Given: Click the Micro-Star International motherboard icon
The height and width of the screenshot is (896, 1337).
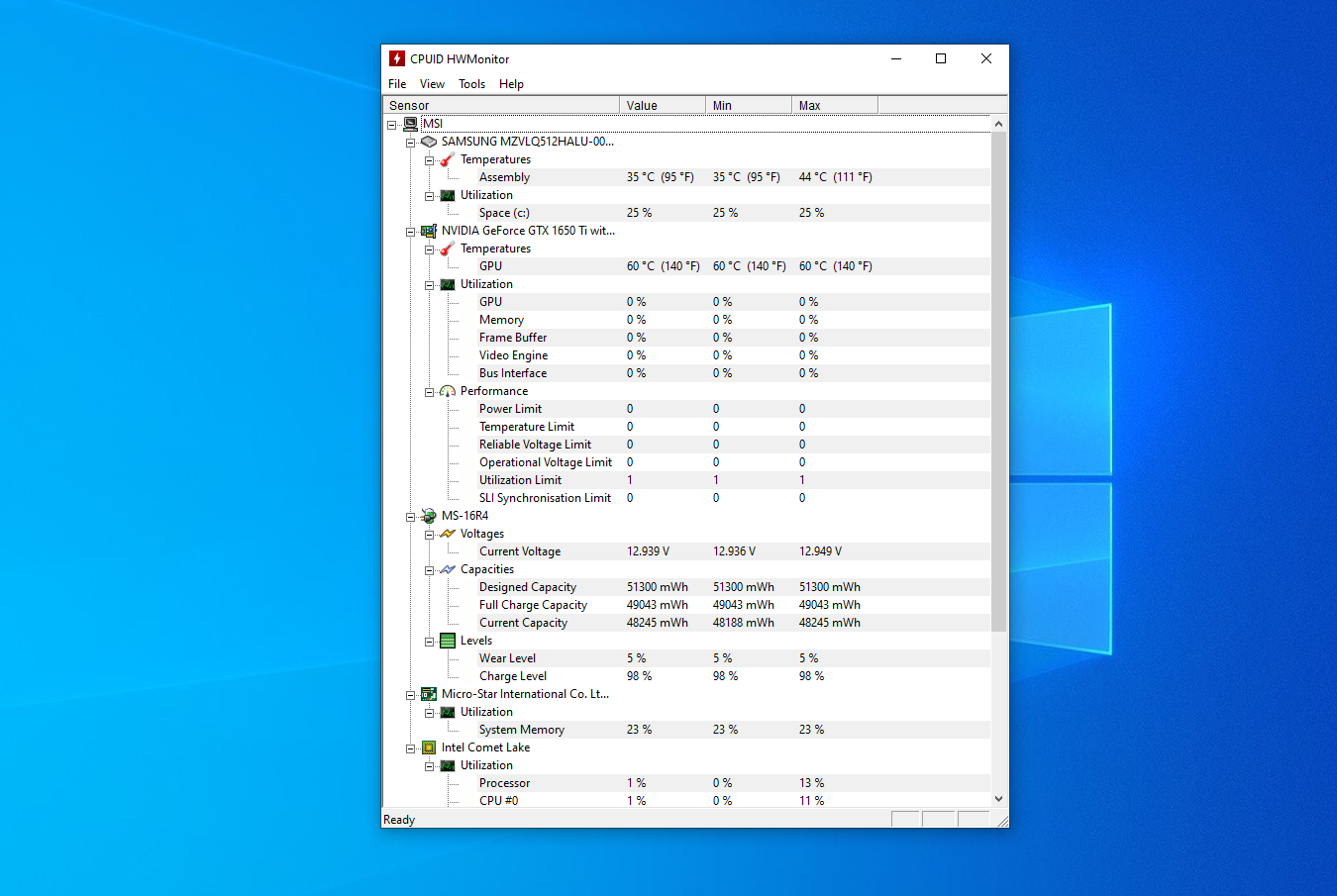Looking at the screenshot, I should click(x=429, y=694).
